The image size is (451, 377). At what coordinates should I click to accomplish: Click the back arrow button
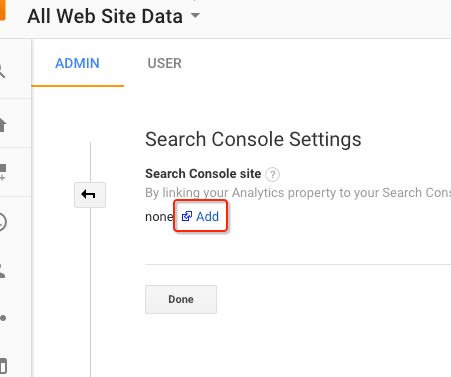[x=90, y=195]
